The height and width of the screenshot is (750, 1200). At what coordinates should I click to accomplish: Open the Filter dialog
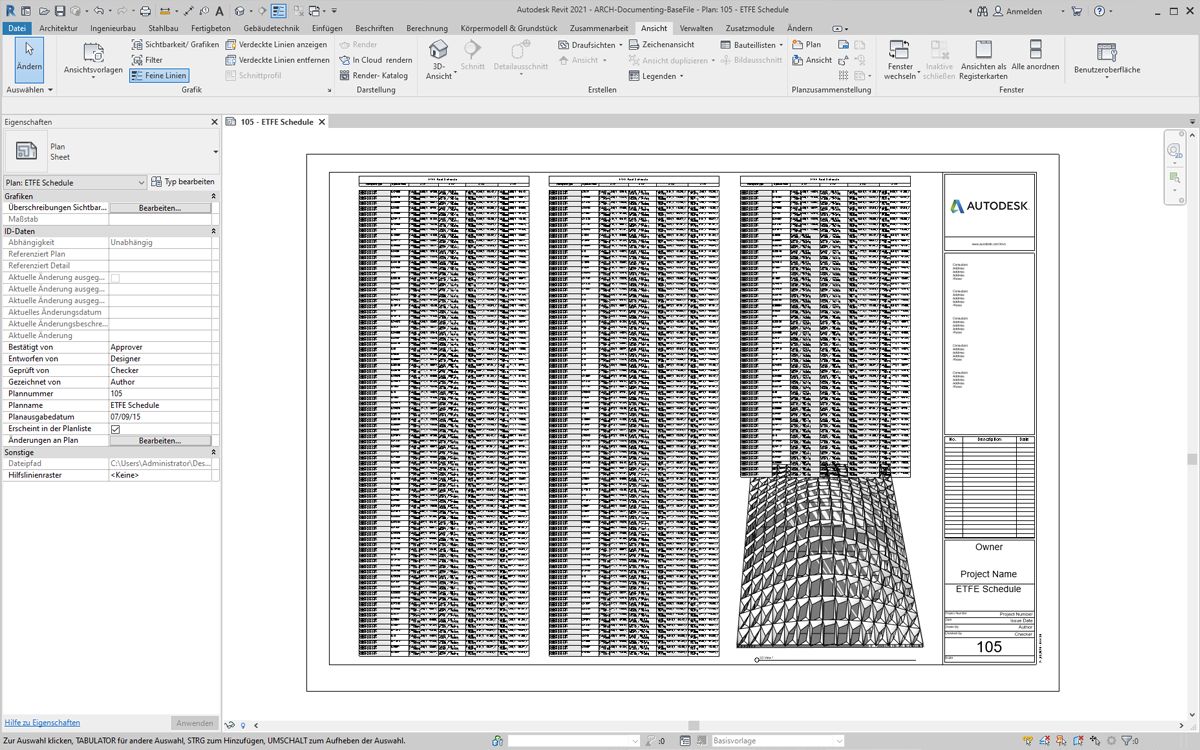pos(146,60)
